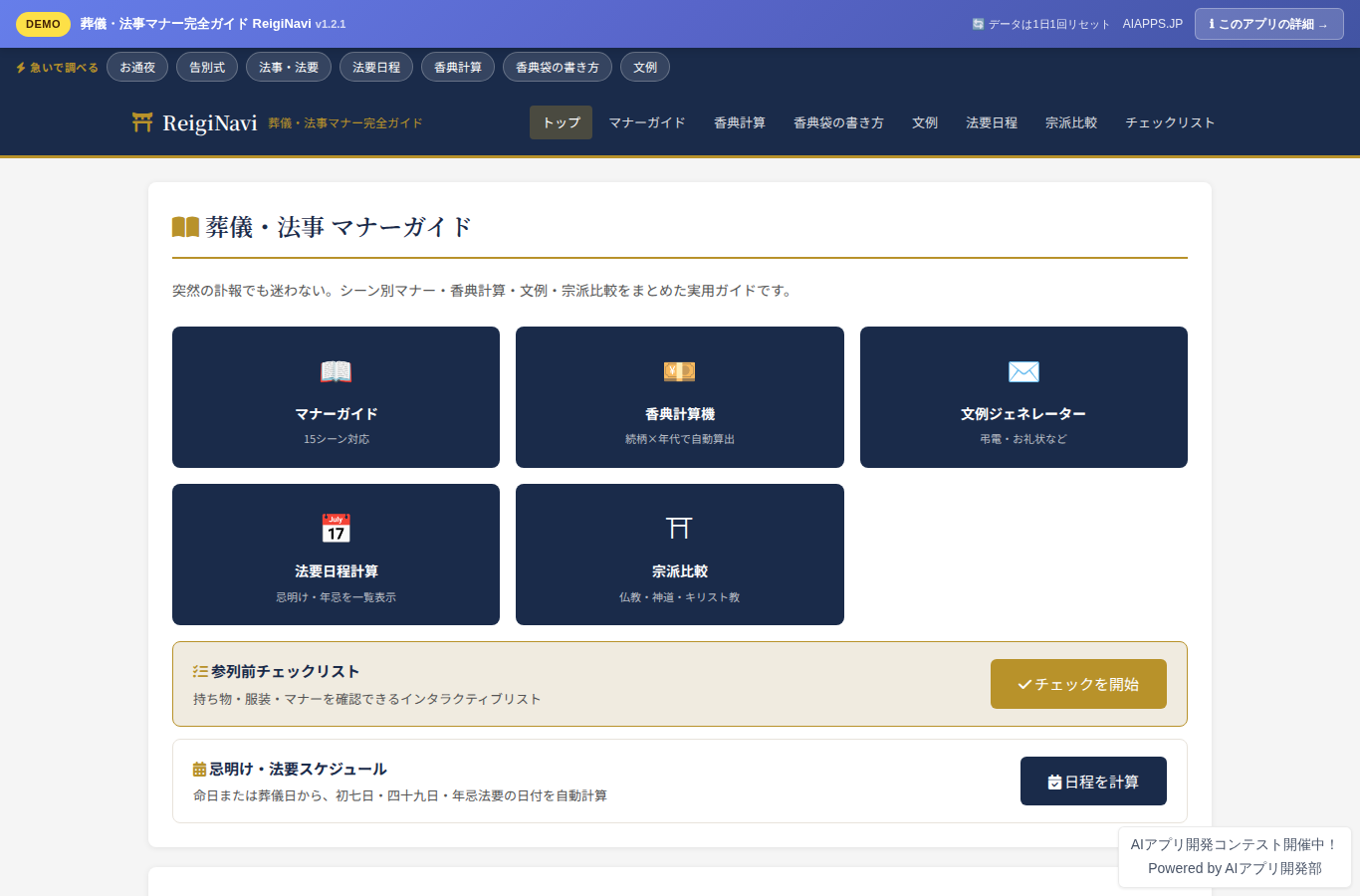The height and width of the screenshot is (896, 1360).
Task: Select the 香典計算 quick chip
Action: click(x=458, y=67)
